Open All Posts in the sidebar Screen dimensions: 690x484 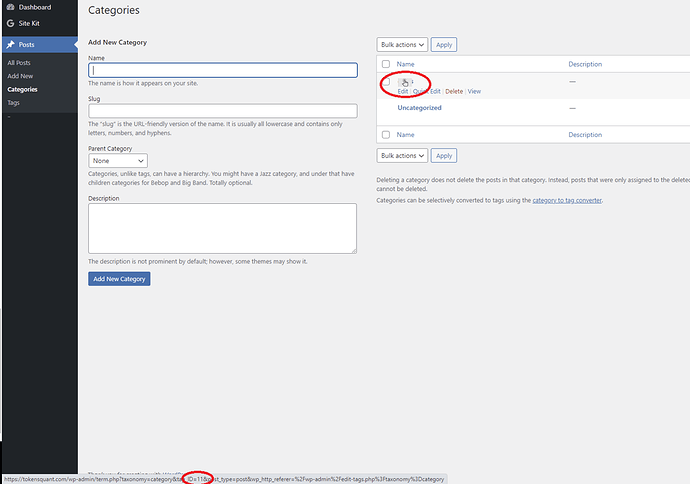pos(19,63)
